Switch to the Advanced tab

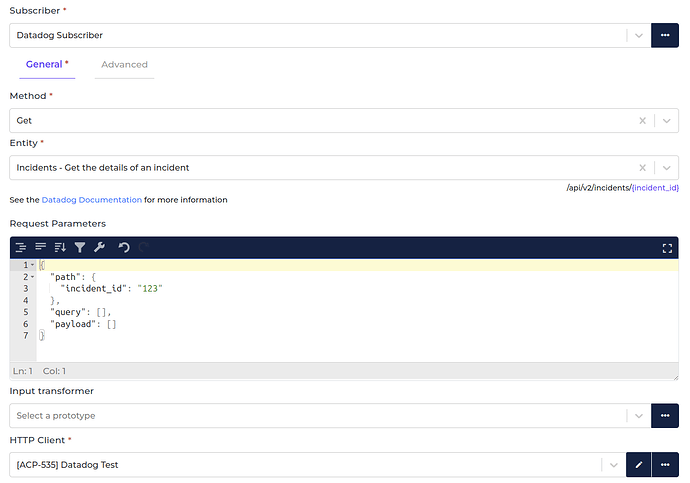tap(125, 65)
